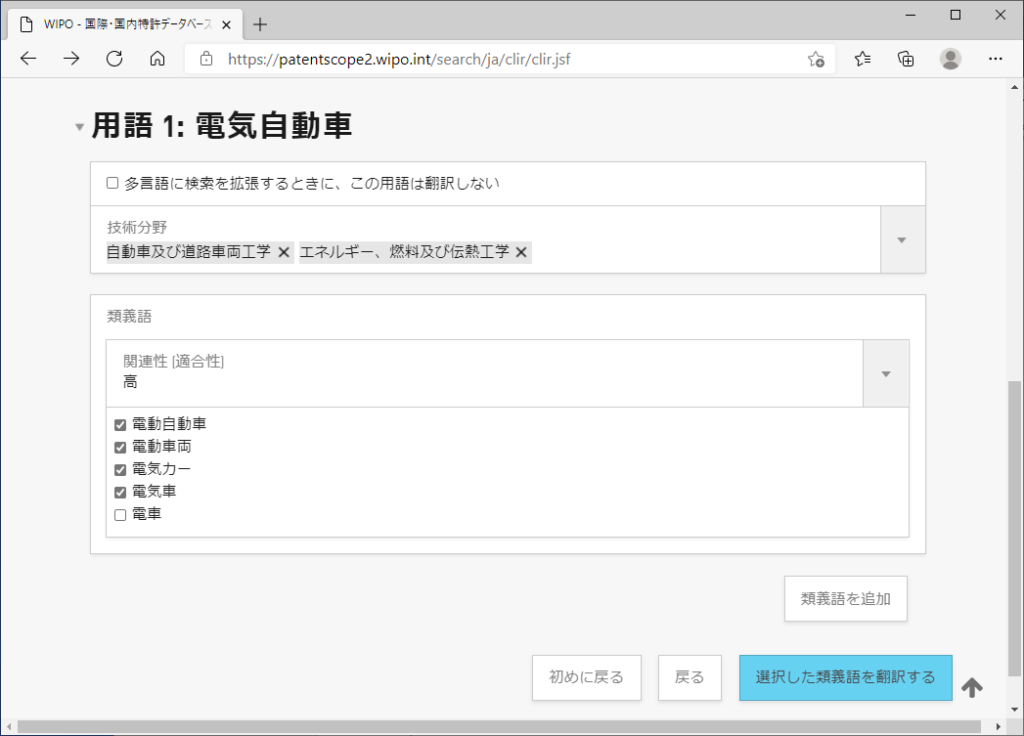Click the browser forward arrow
Viewport: 1024px width, 736px height.
pos(71,59)
